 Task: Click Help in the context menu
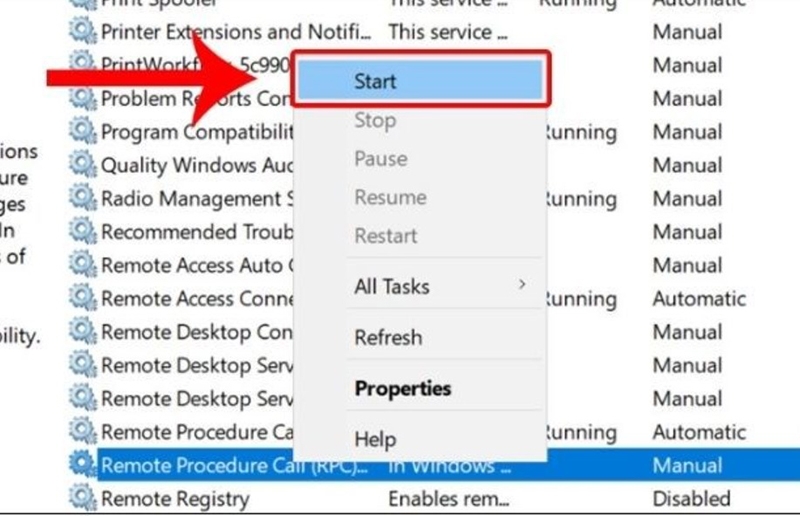[375, 439]
